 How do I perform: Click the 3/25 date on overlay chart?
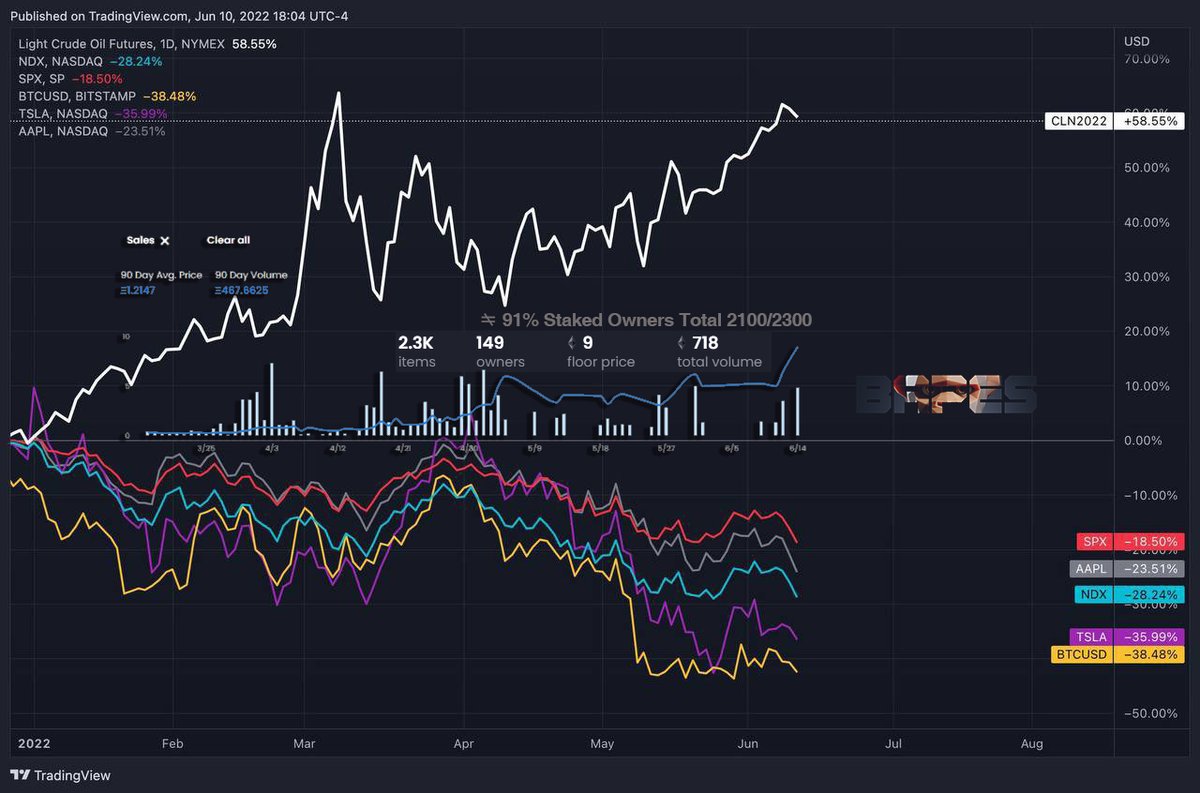tap(207, 449)
